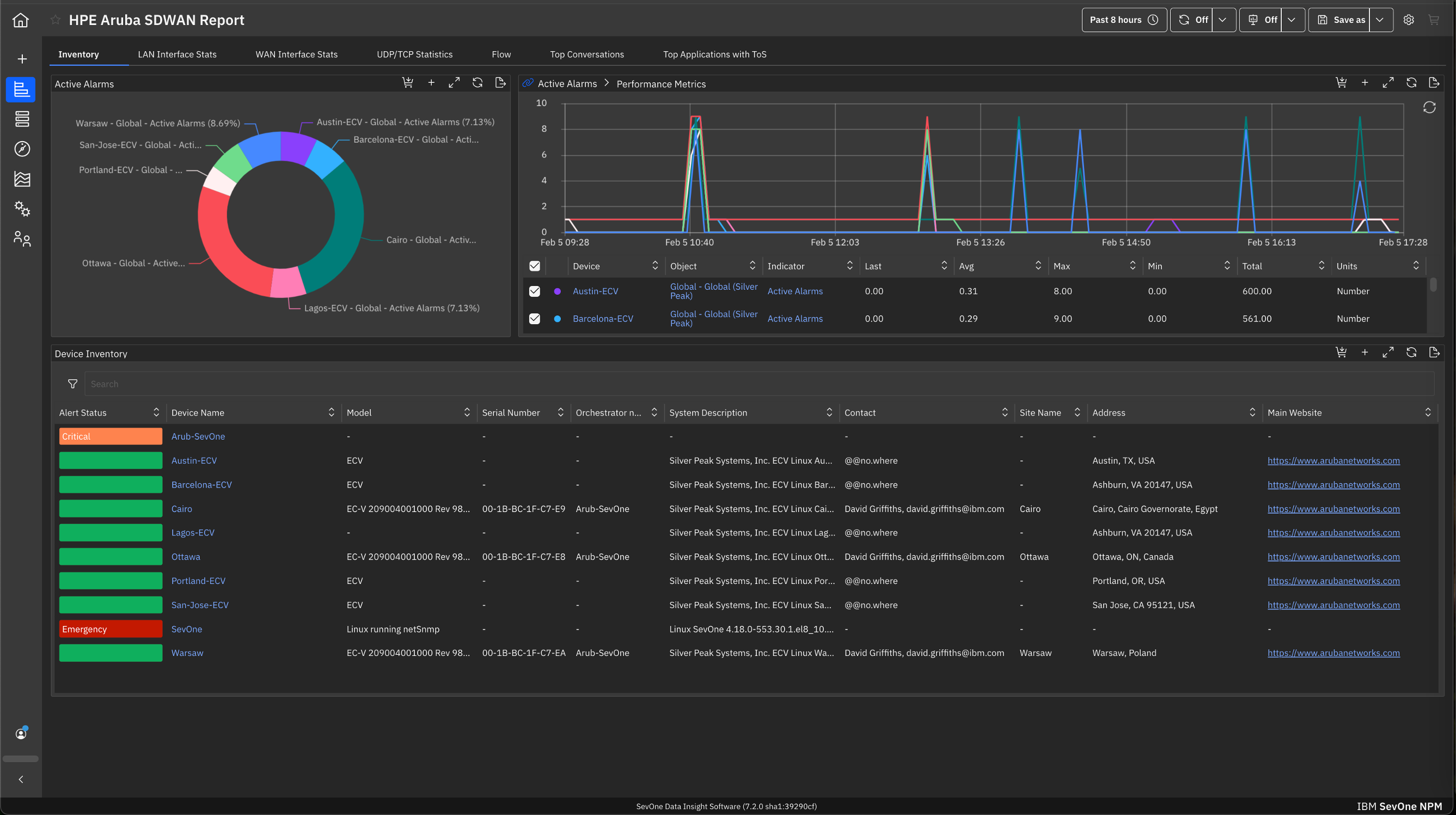Open the kiosk mode Off dropdown

point(1292,19)
